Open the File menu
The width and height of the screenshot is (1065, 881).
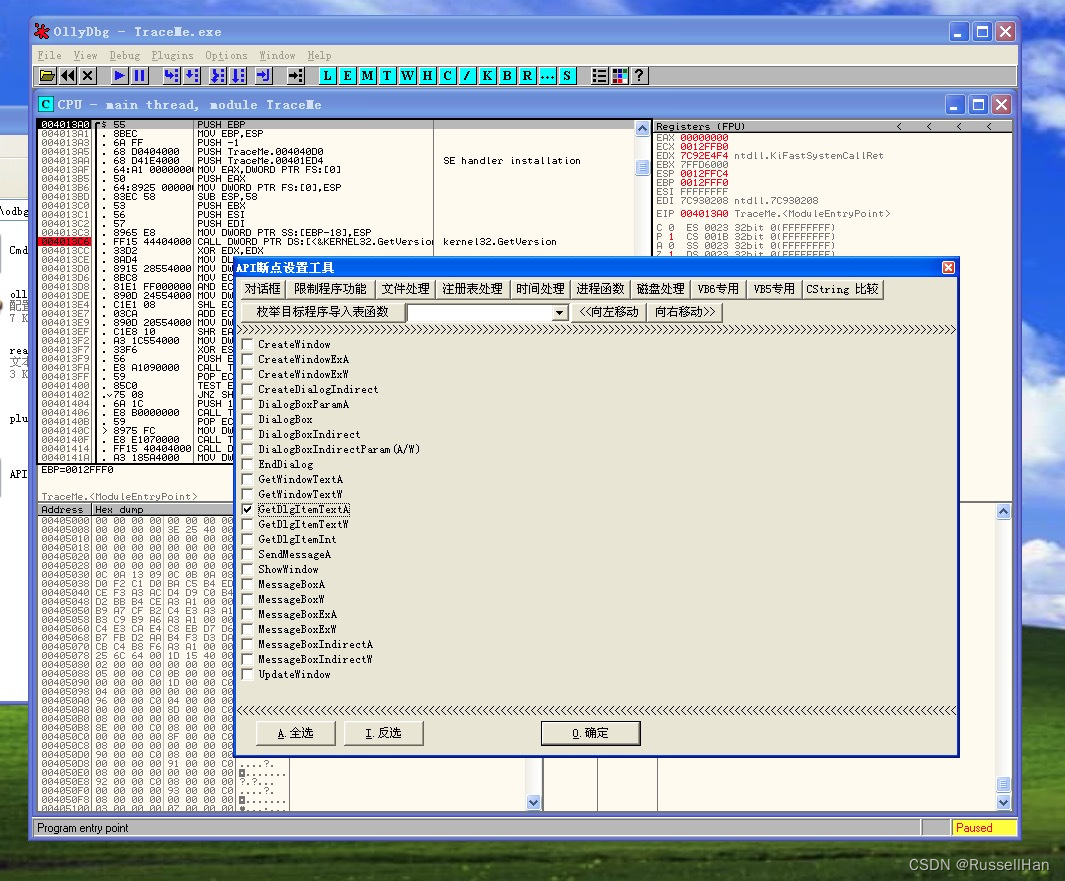tap(50, 56)
